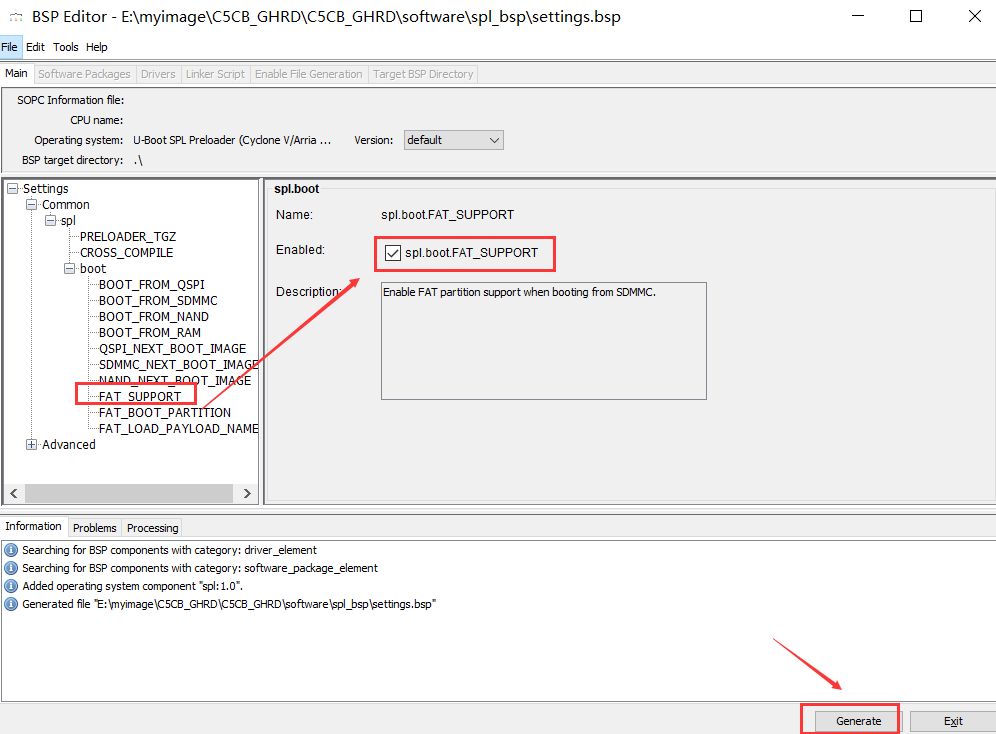Viewport: 996px width, 734px height.
Task: Select the 'Generated file' log message
Action: click(x=229, y=604)
